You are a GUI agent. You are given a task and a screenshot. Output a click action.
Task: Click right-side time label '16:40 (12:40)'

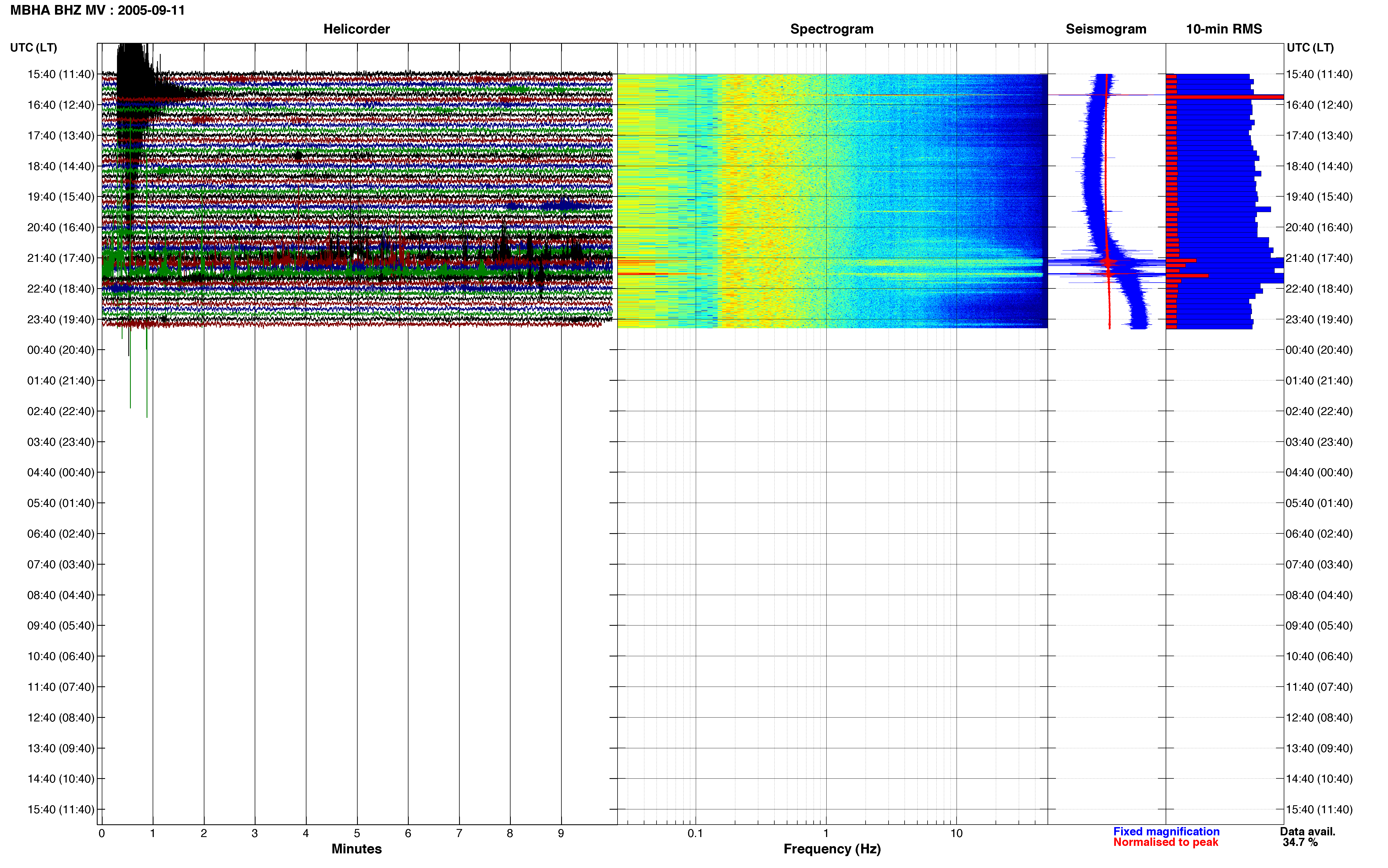coord(1319,105)
